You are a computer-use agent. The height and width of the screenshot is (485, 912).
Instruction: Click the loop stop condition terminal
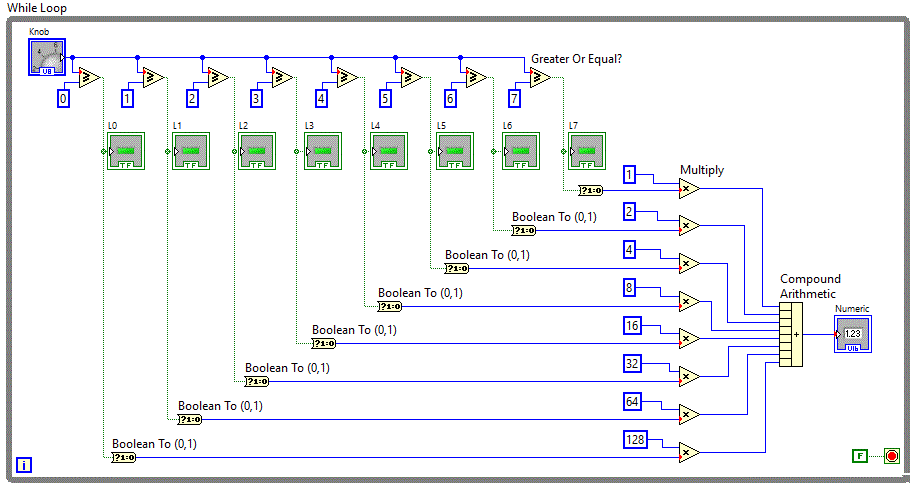[891, 456]
